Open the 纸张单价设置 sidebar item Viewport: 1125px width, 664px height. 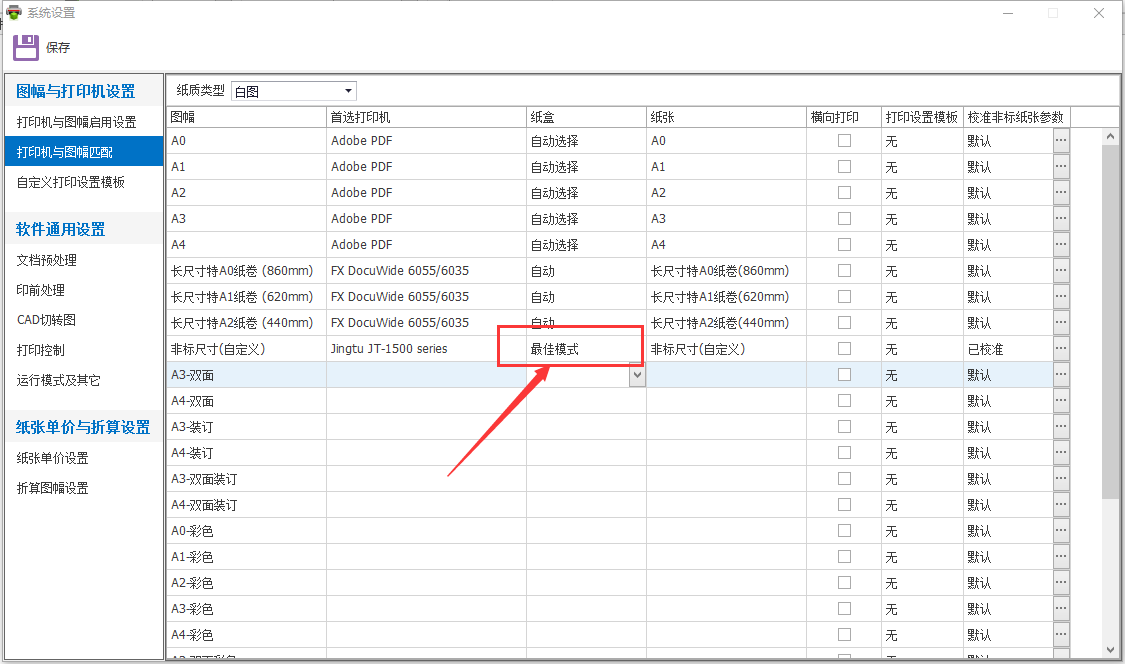[53, 458]
